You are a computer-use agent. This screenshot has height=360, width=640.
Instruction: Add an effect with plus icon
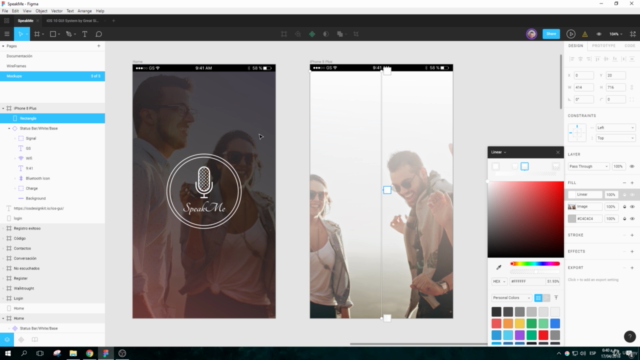[632, 251]
